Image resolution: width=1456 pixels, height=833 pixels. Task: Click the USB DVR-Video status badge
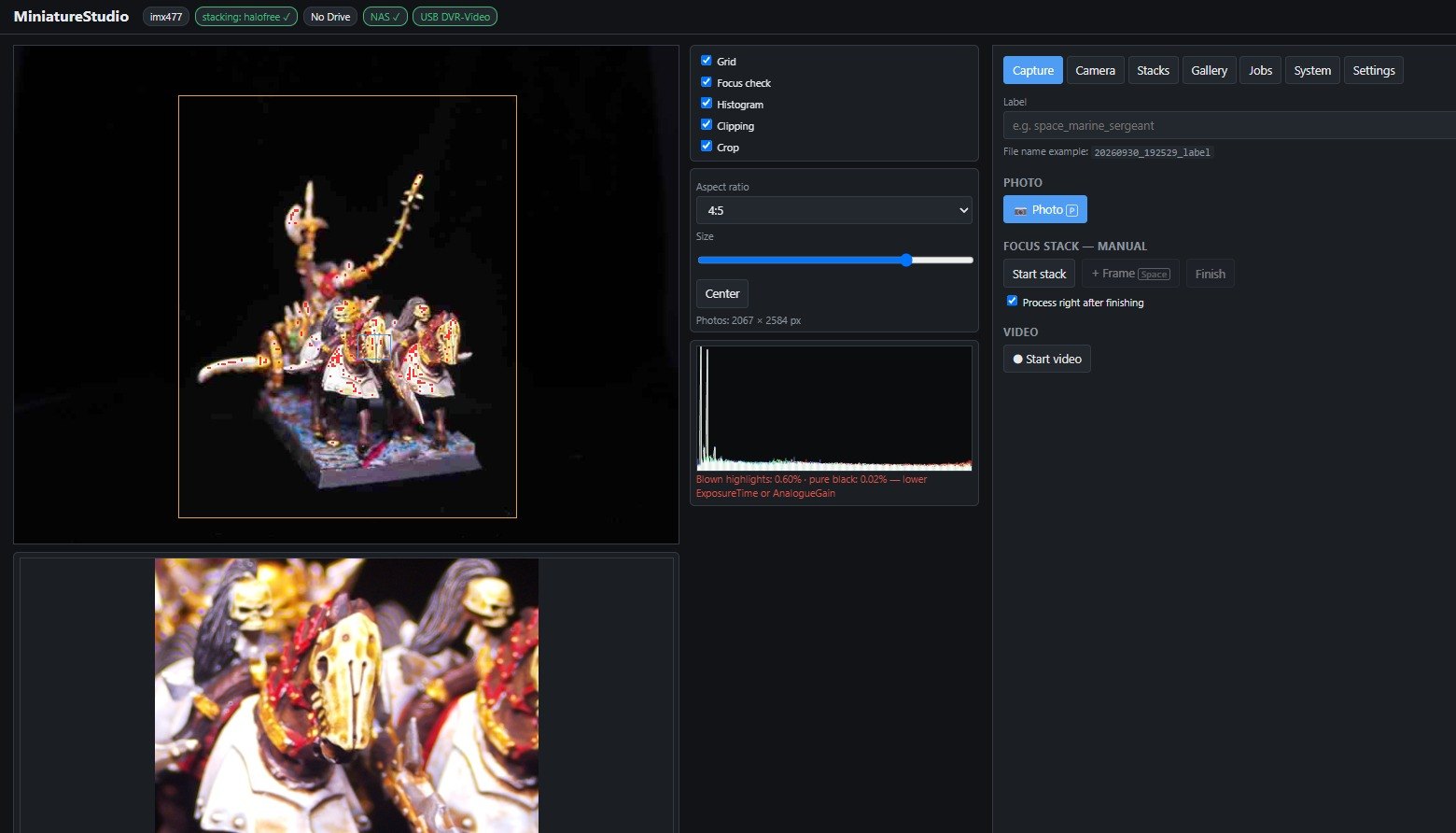pos(455,17)
